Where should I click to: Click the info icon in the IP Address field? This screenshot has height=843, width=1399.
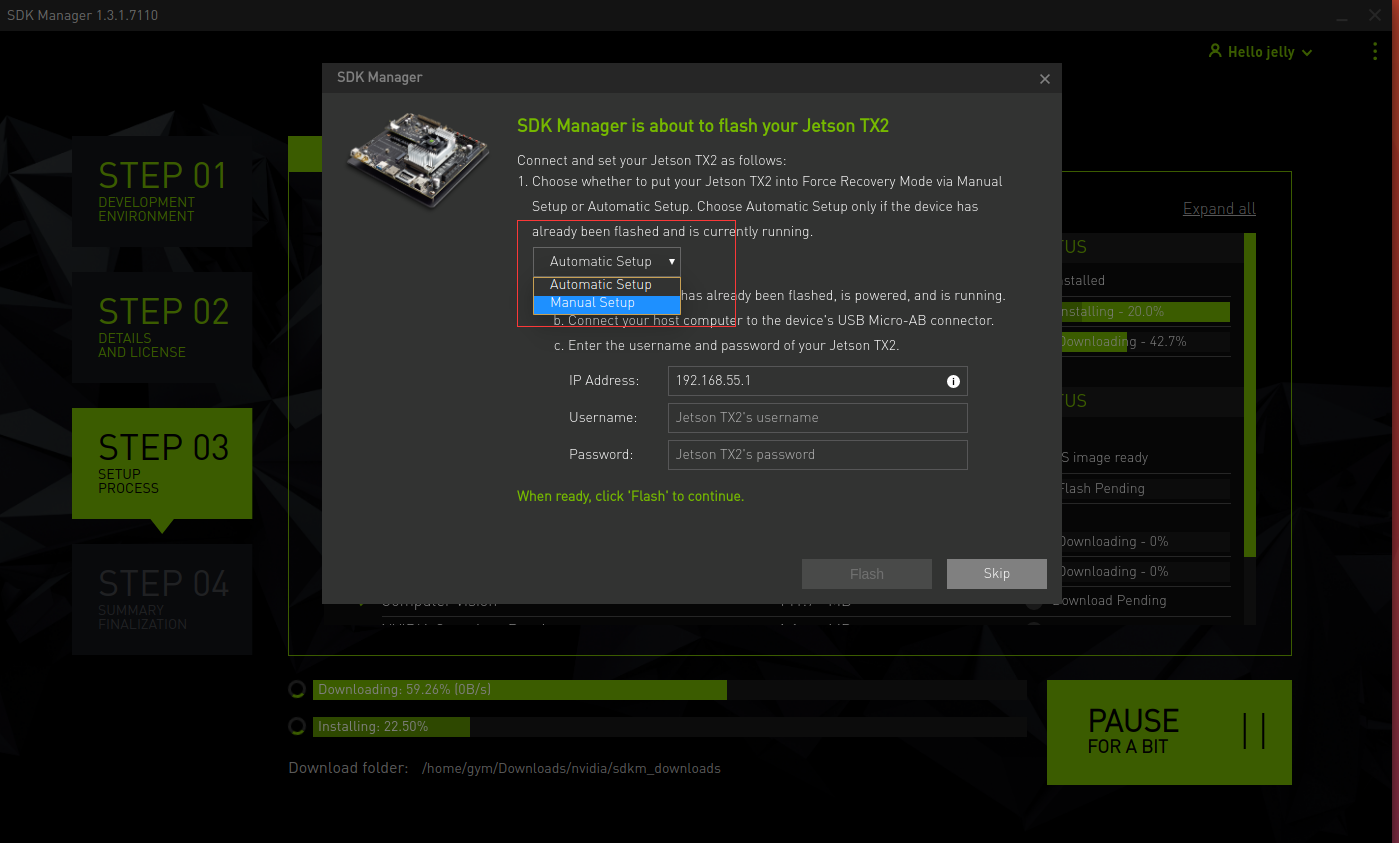point(953,381)
